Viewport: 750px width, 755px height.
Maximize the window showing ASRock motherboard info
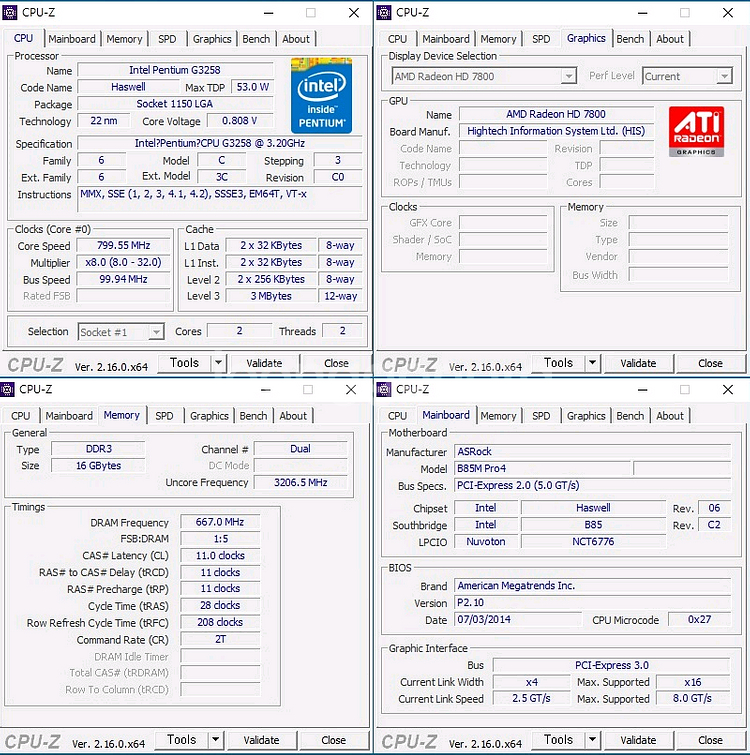pyautogui.click(x=685, y=389)
